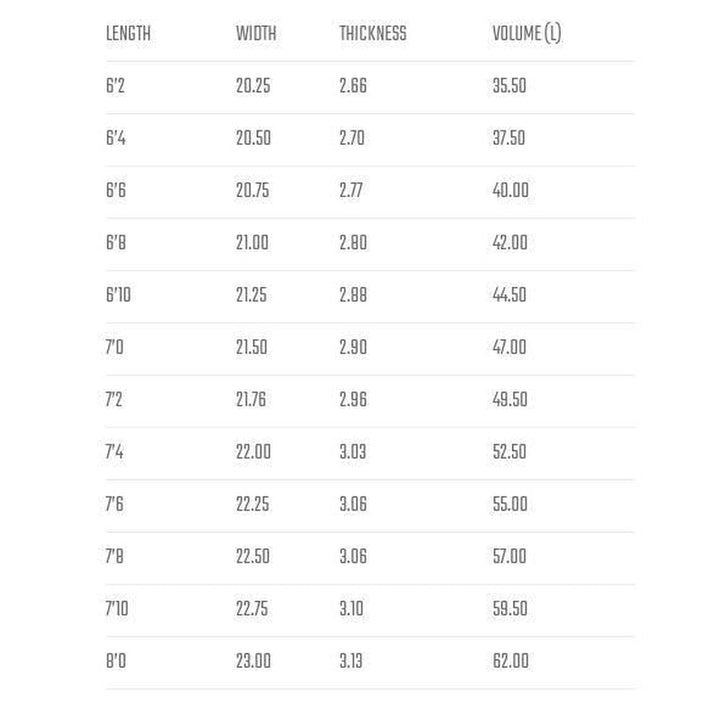Select the 6'10 length cell
The height and width of the screenshot is (720, 720).
[x=118, y=295]
